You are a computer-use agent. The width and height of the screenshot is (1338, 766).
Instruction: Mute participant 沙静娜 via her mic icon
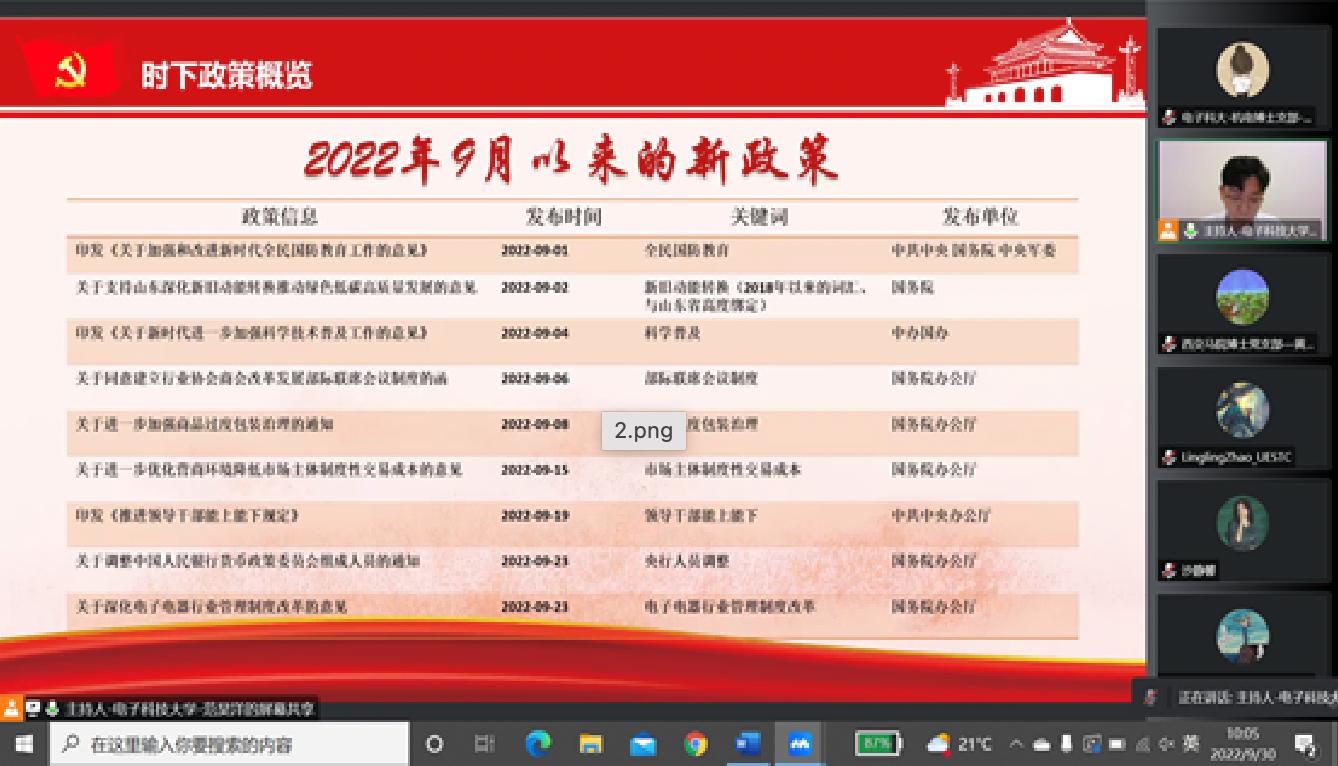[1167, 569]
